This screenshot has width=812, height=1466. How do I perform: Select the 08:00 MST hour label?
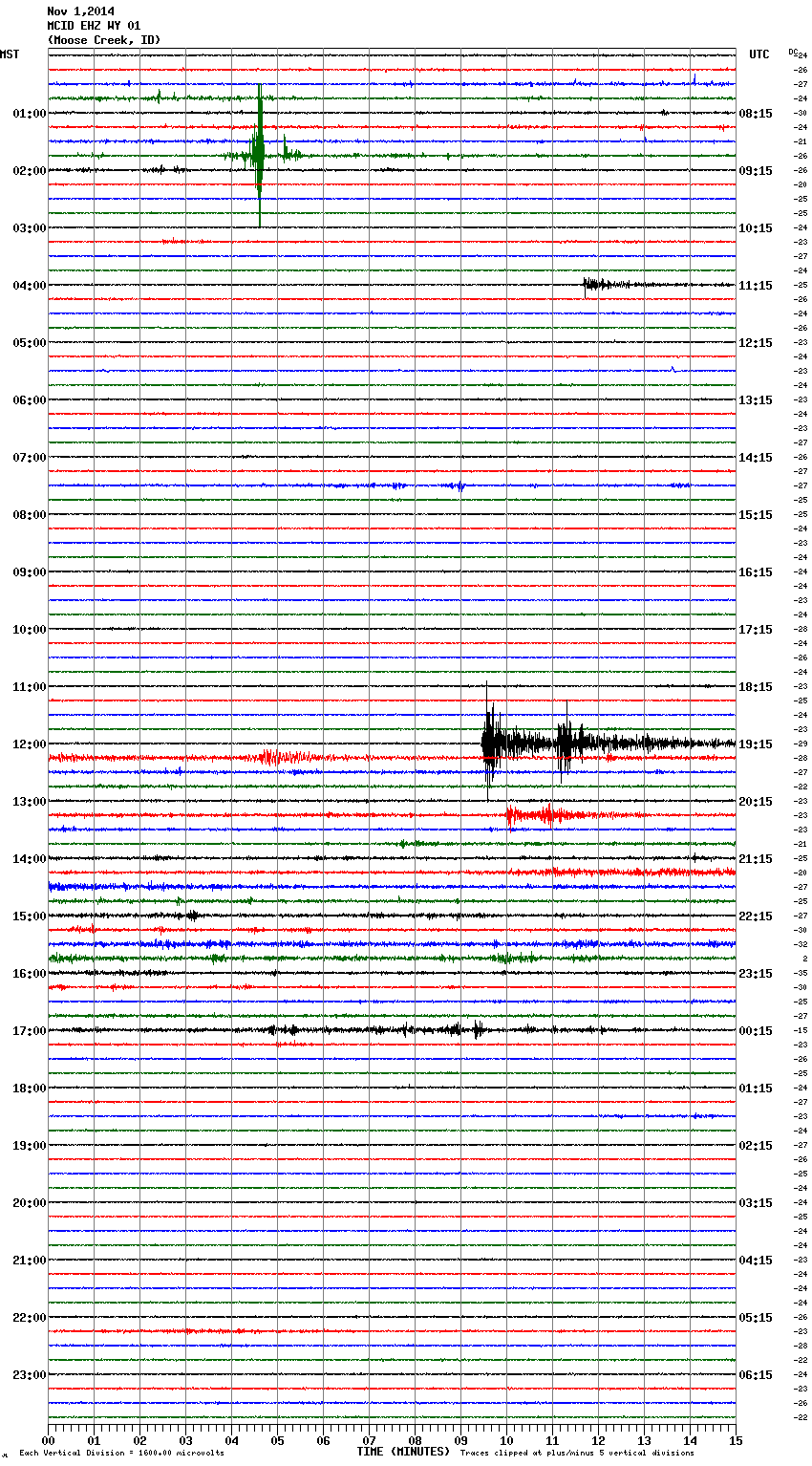[x=30, y=514]
